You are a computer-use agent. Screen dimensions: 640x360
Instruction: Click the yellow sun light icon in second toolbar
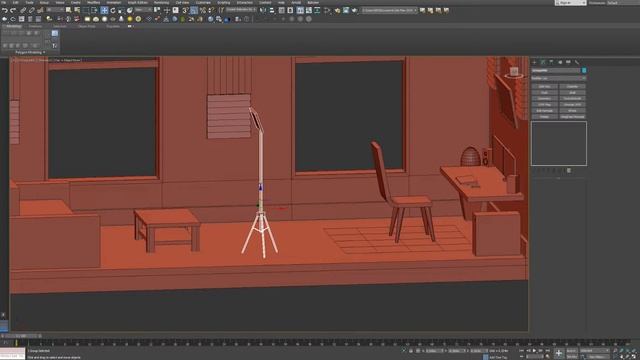[130, 19]
